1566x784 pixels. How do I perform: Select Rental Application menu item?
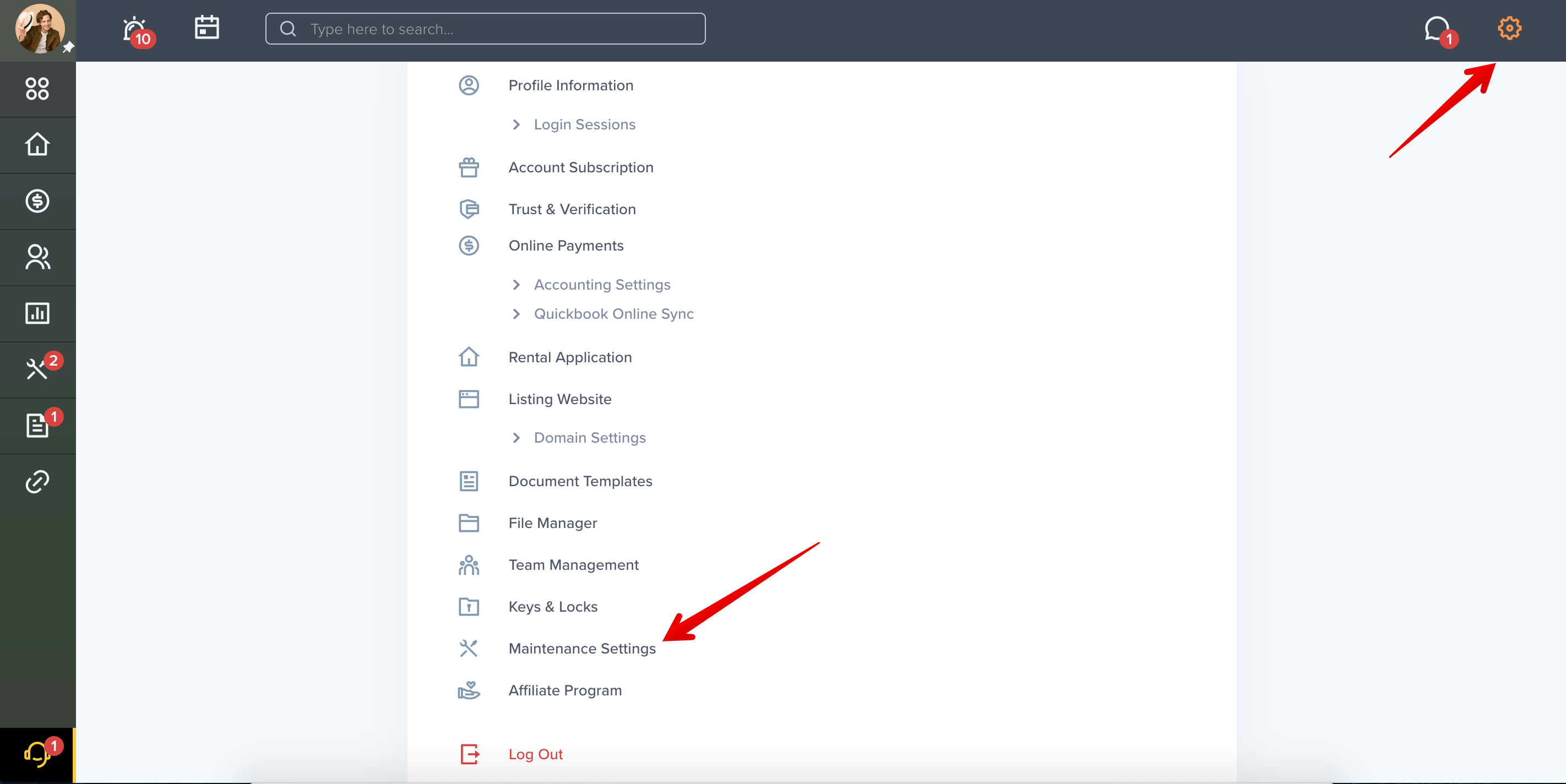(569, 357)
